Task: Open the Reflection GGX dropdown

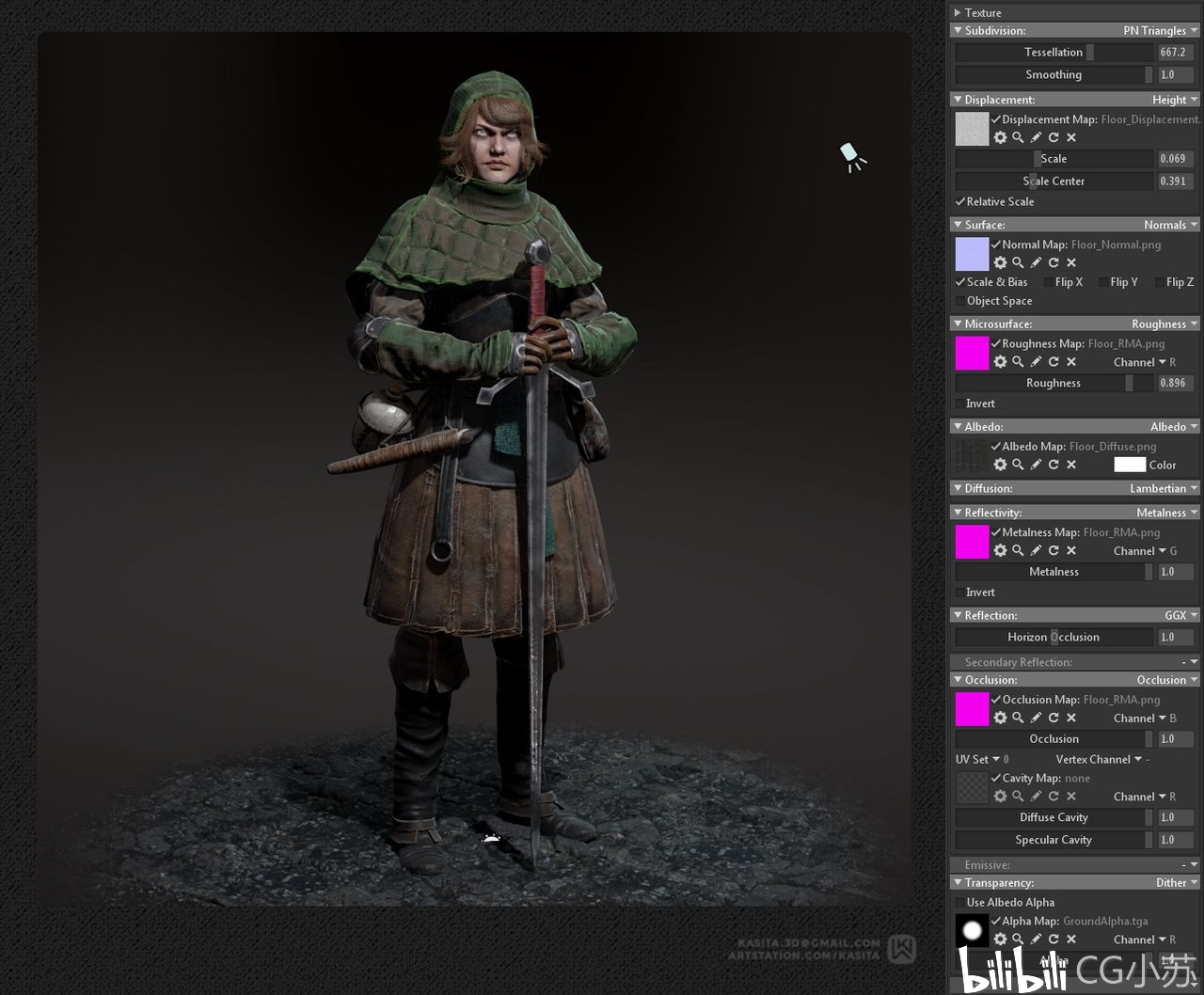Action: (1181, 615)
